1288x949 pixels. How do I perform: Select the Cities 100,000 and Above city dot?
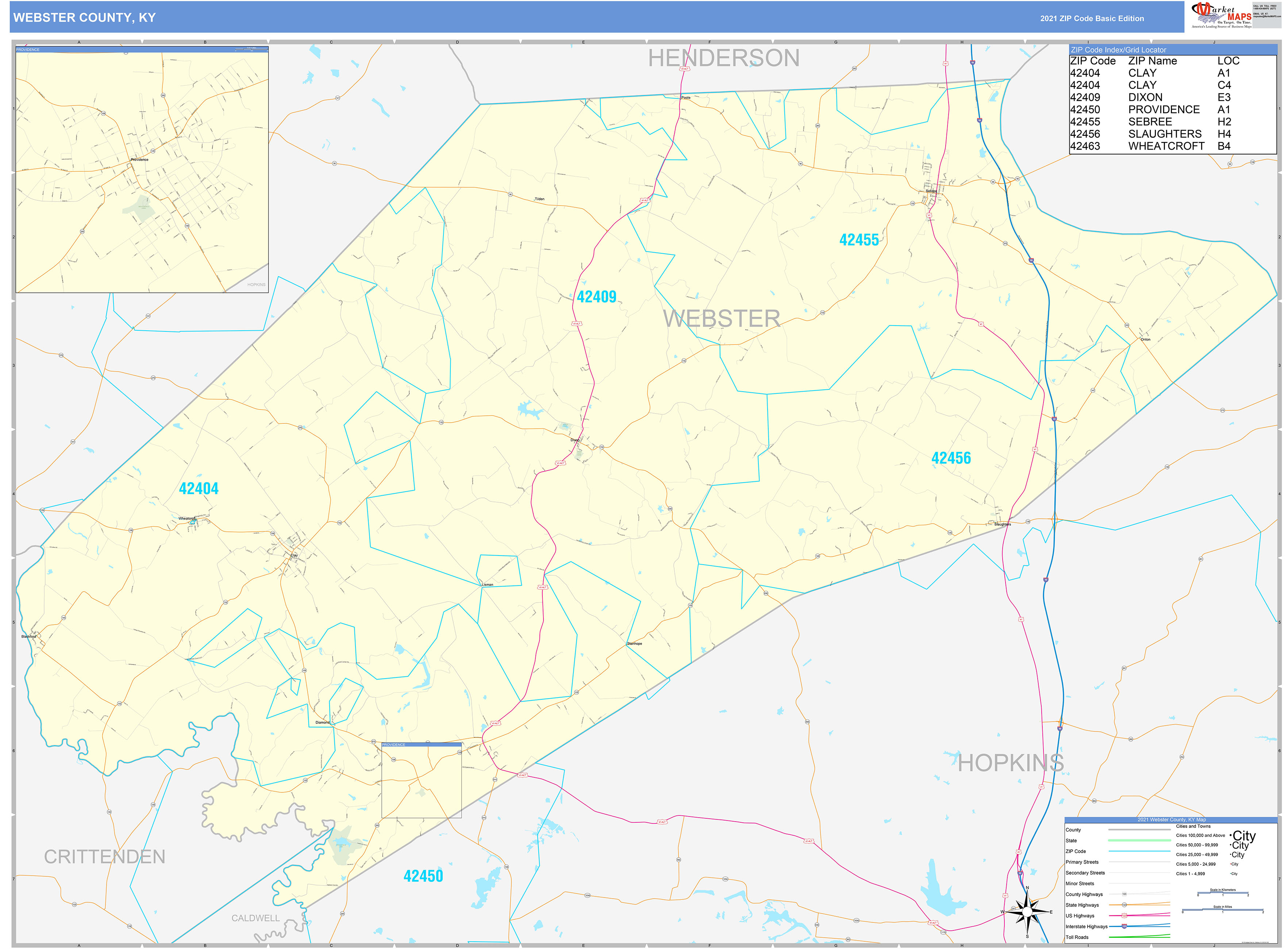[x=1231, y=835]
